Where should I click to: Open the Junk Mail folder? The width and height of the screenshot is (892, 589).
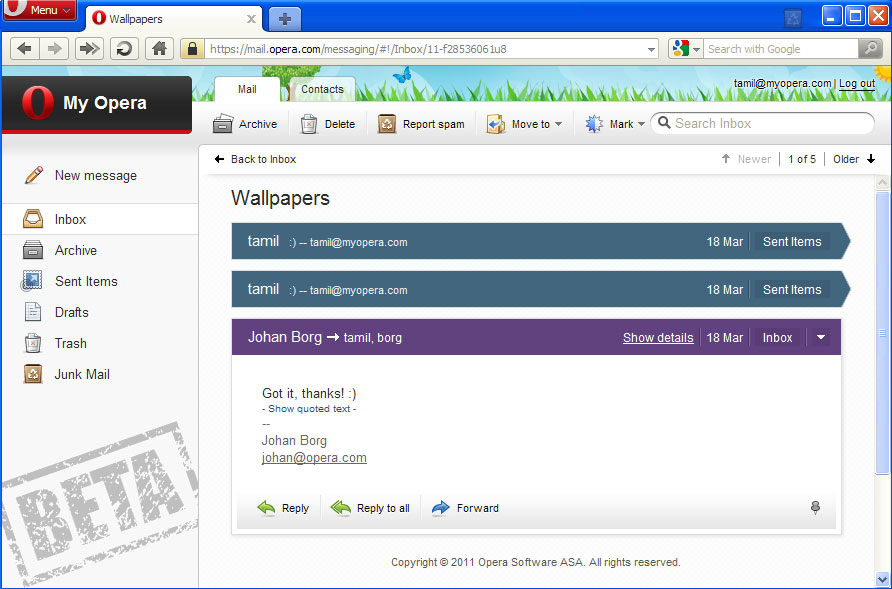coord(82,374)
